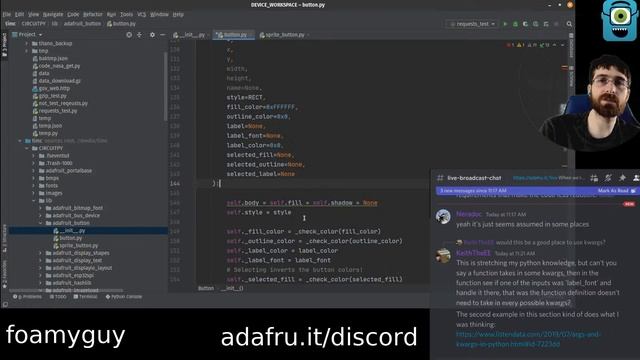Click the KeithTheEE avatar in Discord

[x=443, y=256]
